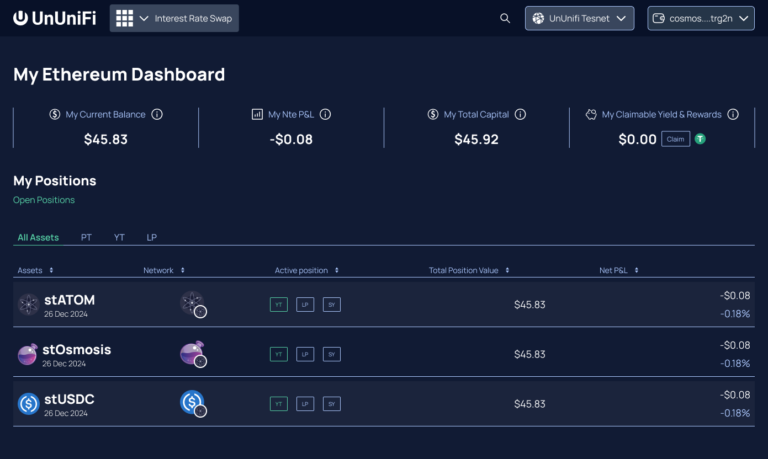Click the My Ethereum Dashboard heading

pos(119,74)
